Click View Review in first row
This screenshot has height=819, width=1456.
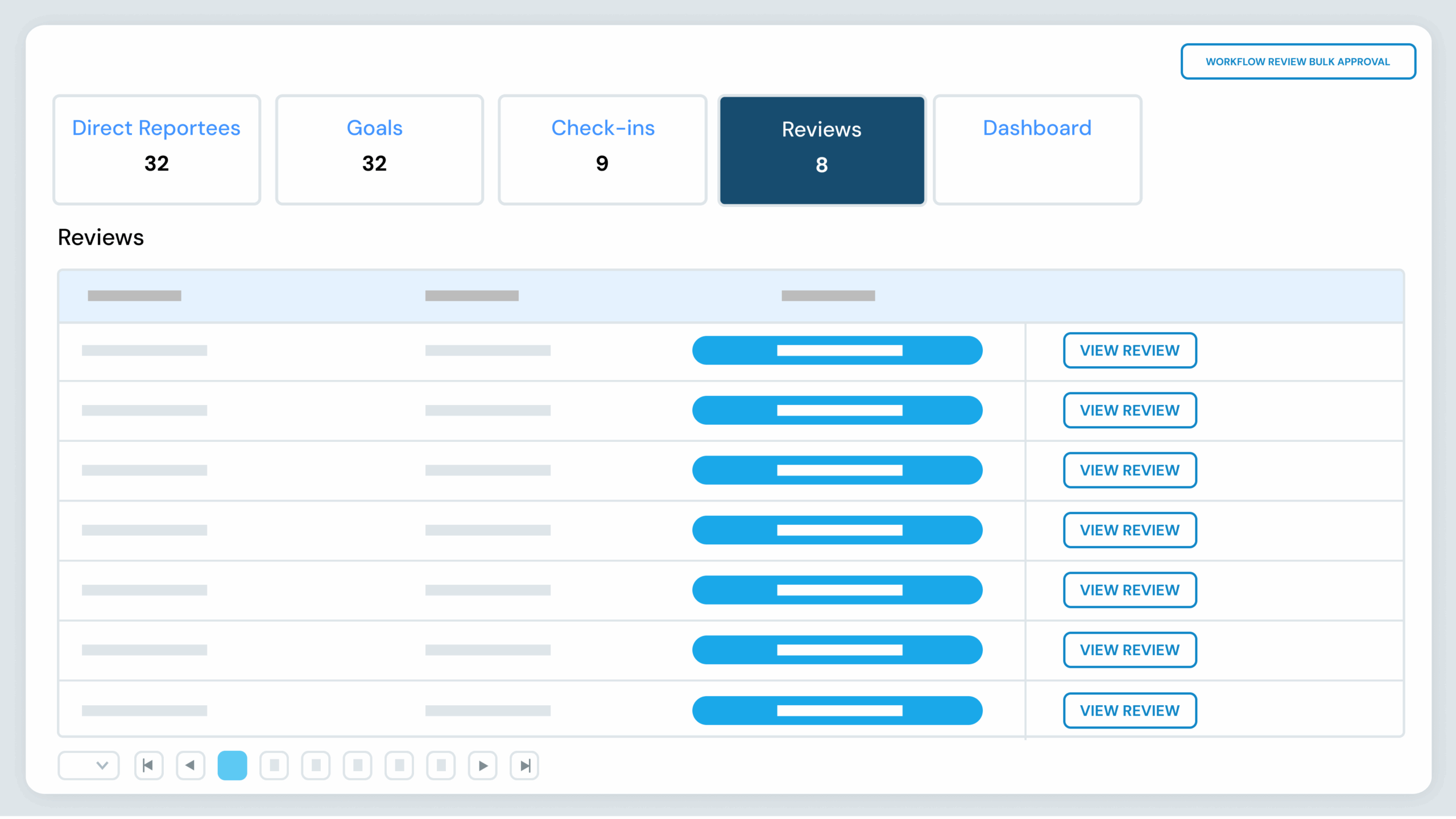click(x=1130, y=350)
